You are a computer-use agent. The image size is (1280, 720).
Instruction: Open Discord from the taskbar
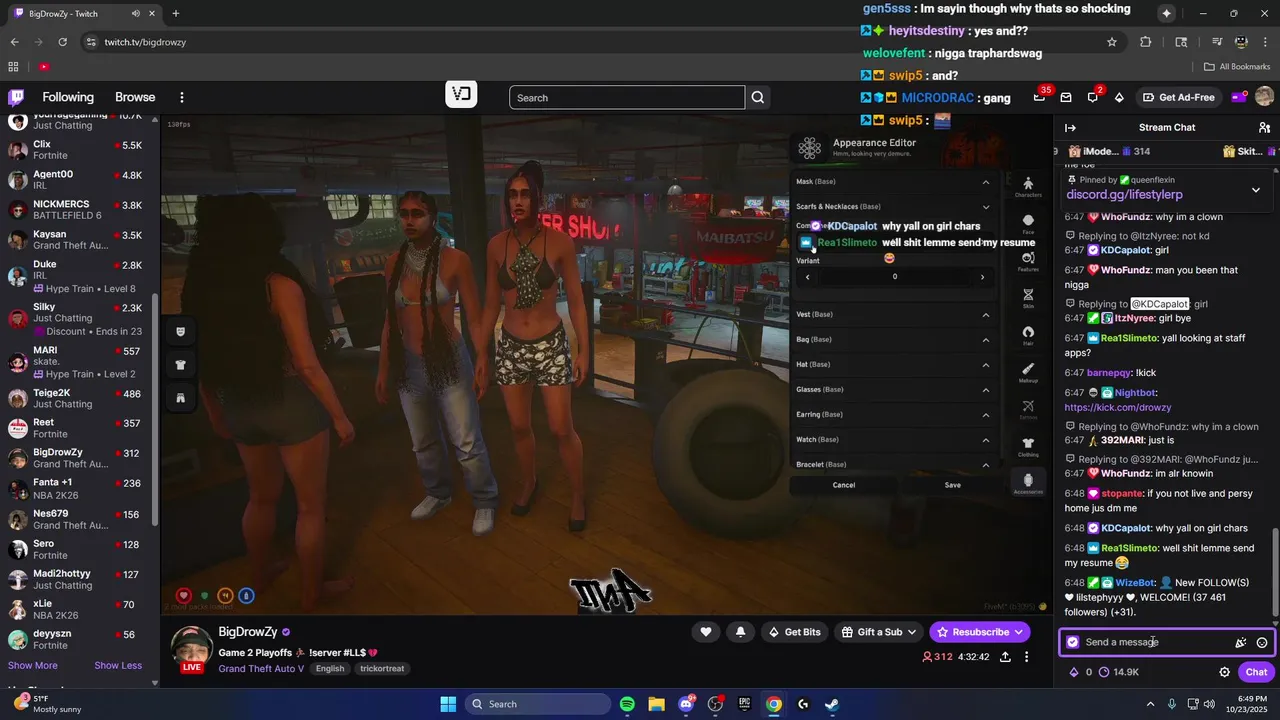pos(686,704)
